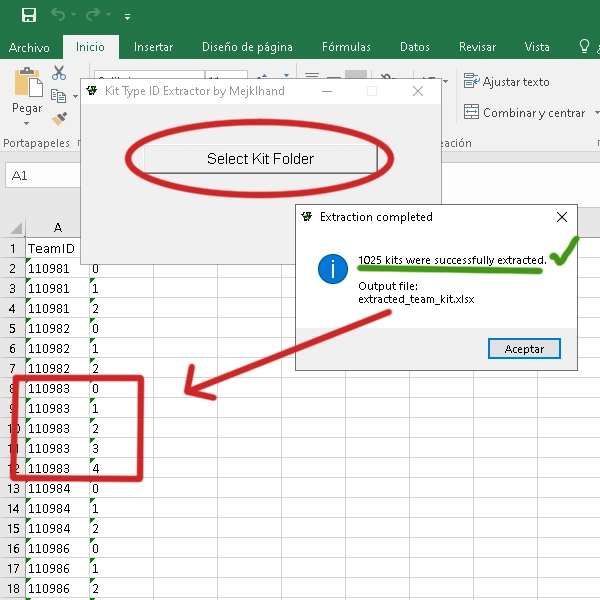Click the Select All corner triangle
Image resolution: width=600 pixels, height=600 pixels.
16,228
